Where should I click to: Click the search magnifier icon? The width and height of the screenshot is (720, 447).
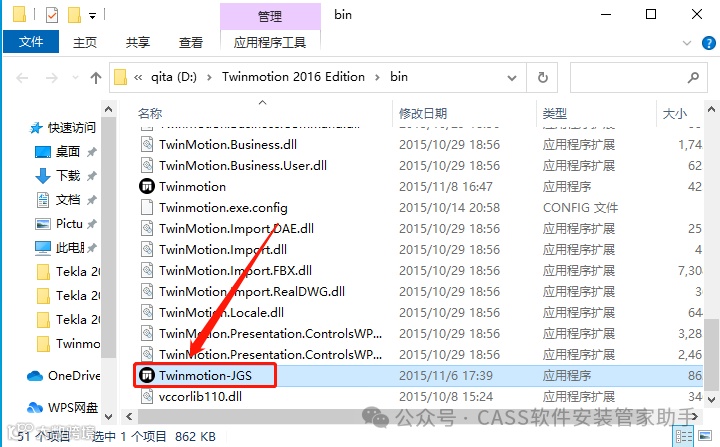[x=693, y=77]
